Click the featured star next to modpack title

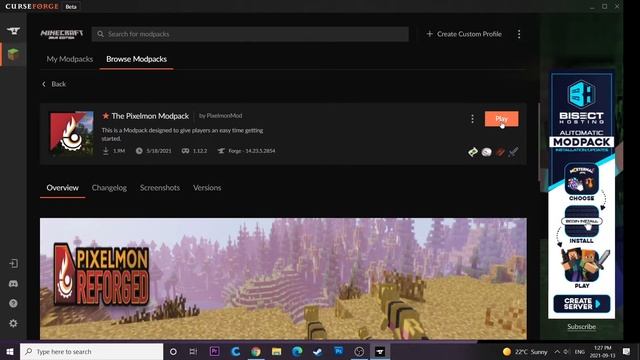(x=106, y=116)
